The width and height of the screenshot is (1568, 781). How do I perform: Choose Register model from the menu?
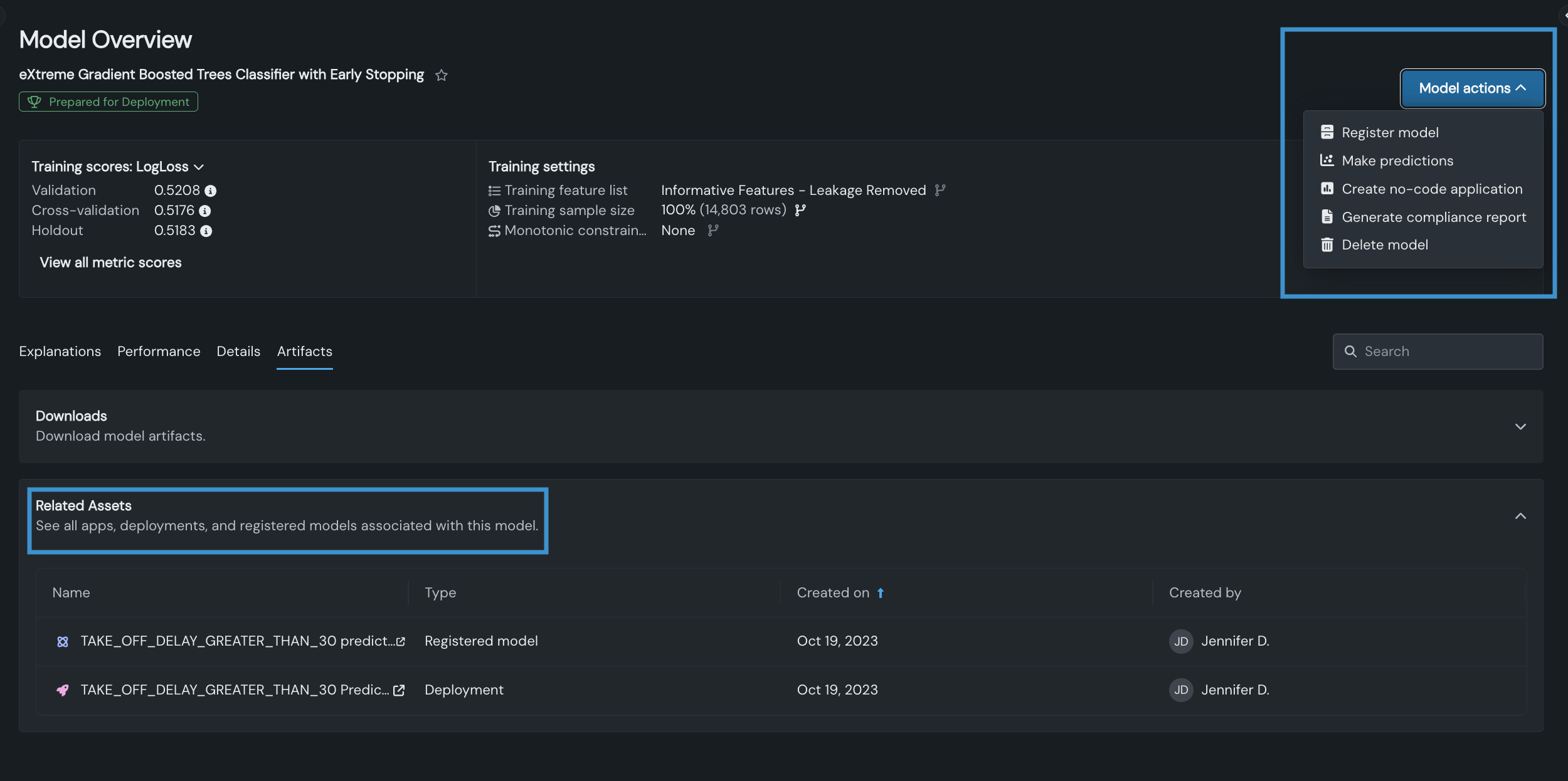coord(1390,133)
